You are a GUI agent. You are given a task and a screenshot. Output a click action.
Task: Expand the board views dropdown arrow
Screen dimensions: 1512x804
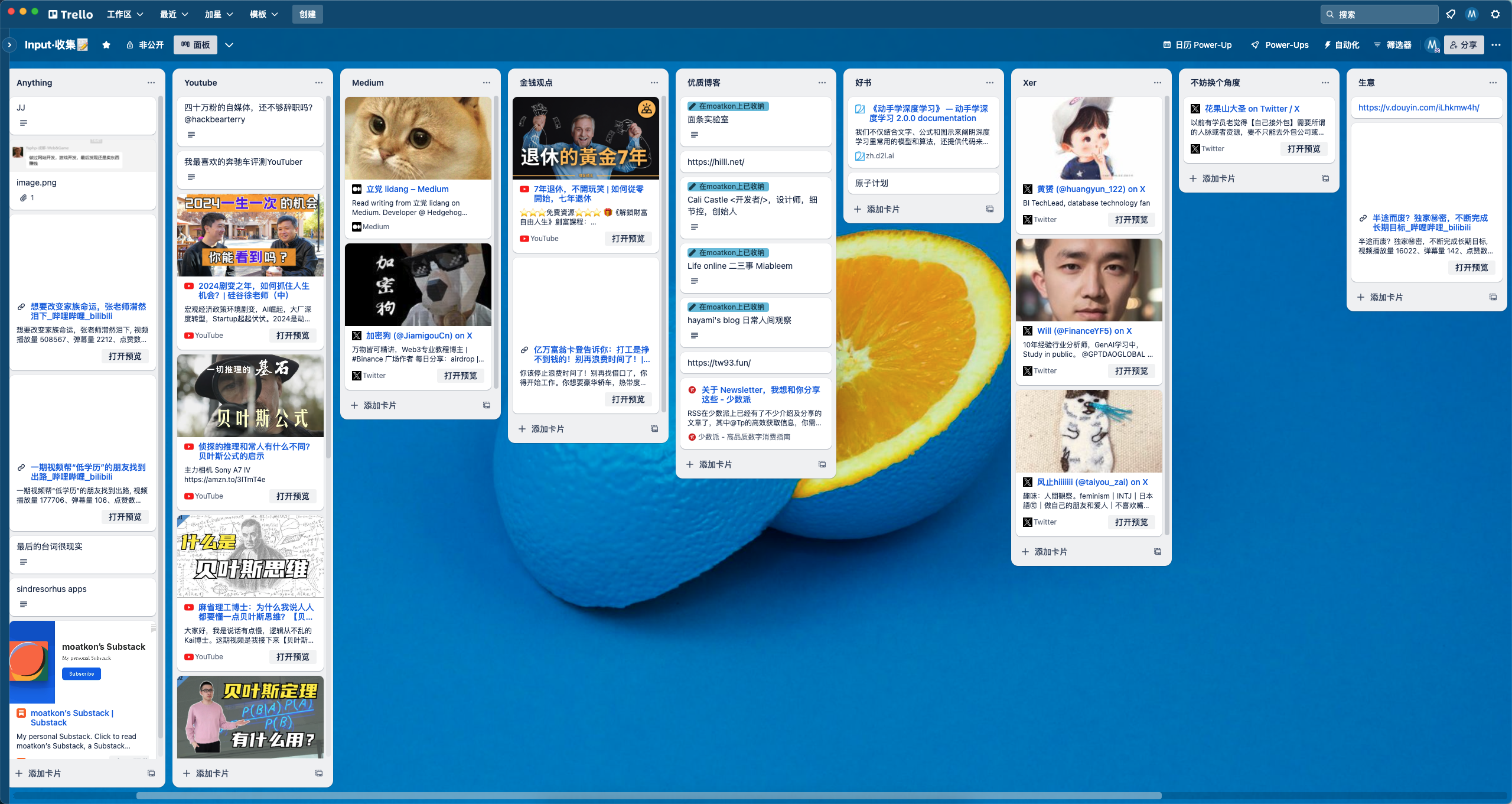tap(229, 45)
